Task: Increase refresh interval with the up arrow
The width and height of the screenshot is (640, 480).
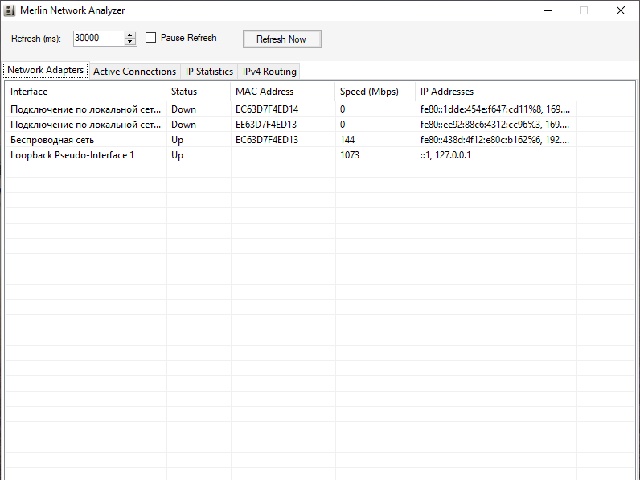Action: [x=130, y=35]
